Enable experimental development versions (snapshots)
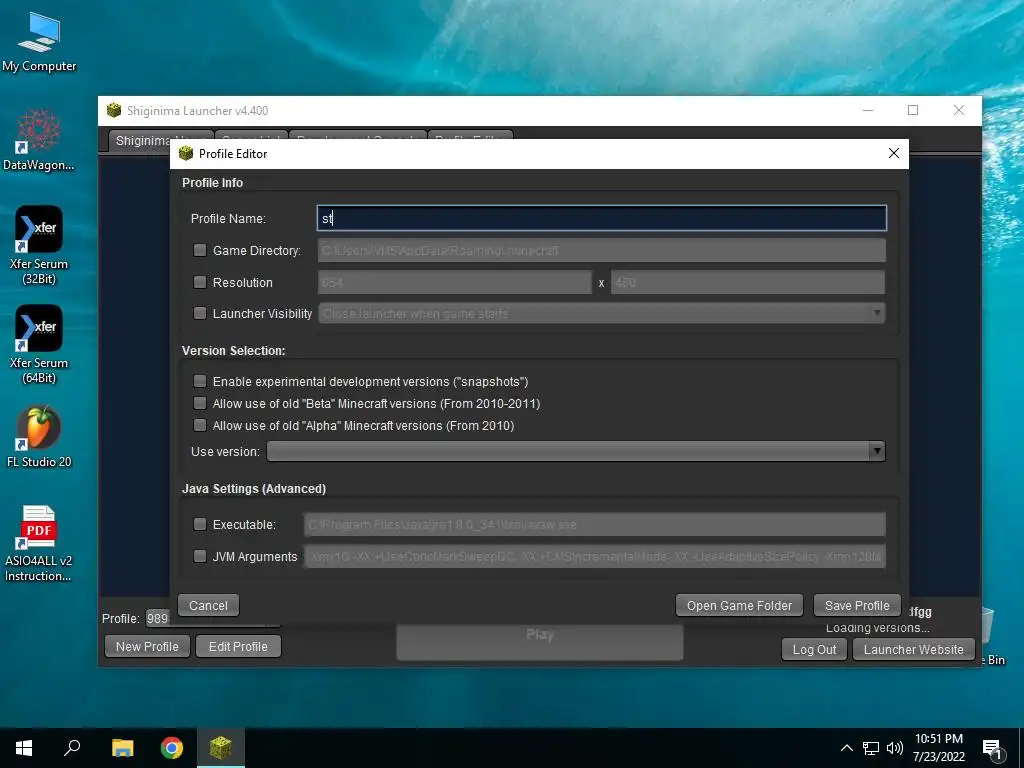Viewport: 1024px width, 768px height. coord(200,381)
